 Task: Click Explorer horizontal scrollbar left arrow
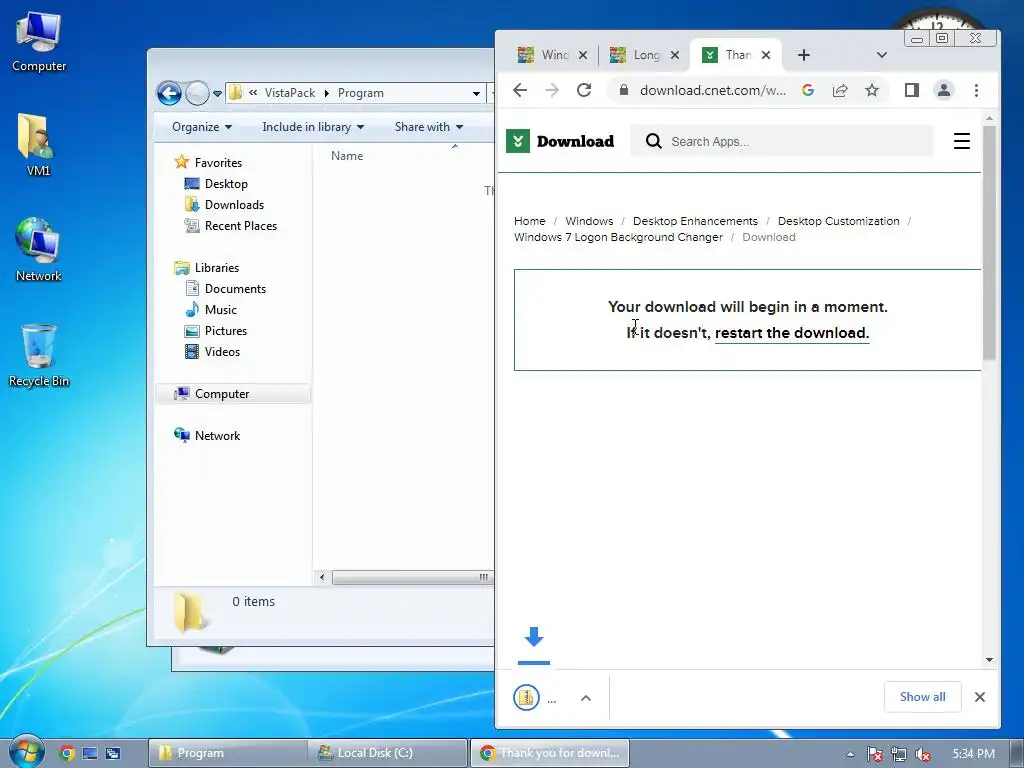point(322,577)
